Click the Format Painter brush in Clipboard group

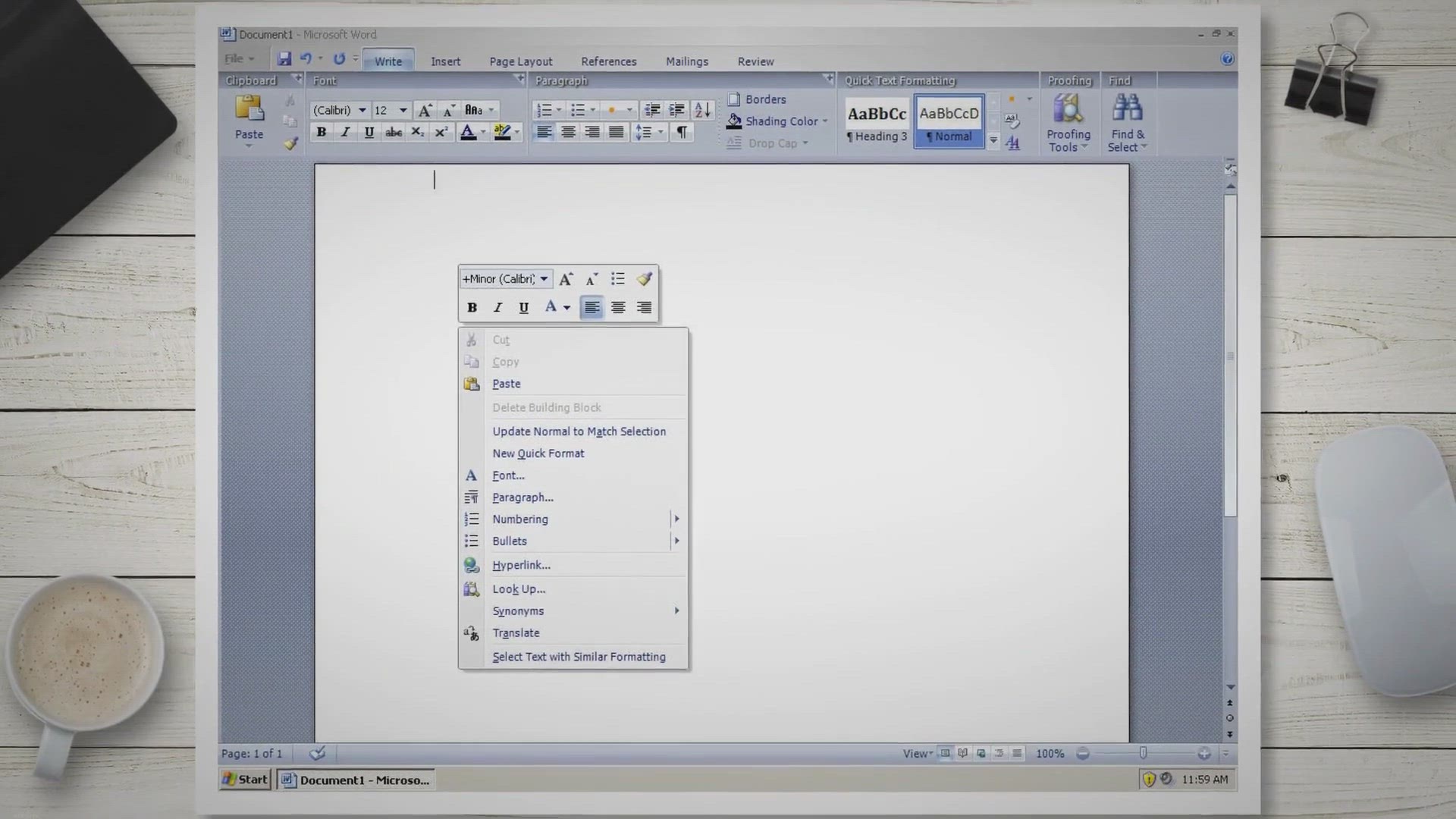[290, 143]
